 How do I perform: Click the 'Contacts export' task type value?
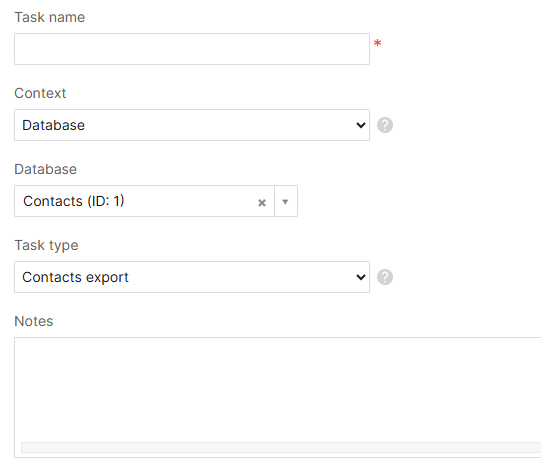[x=75, y=277]
